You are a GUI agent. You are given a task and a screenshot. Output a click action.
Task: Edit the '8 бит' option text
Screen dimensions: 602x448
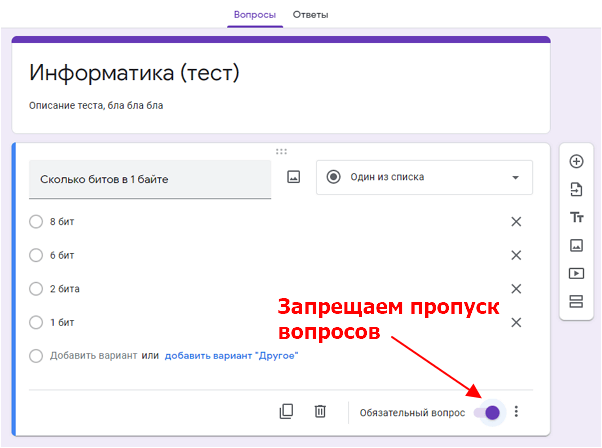(62, 222)
